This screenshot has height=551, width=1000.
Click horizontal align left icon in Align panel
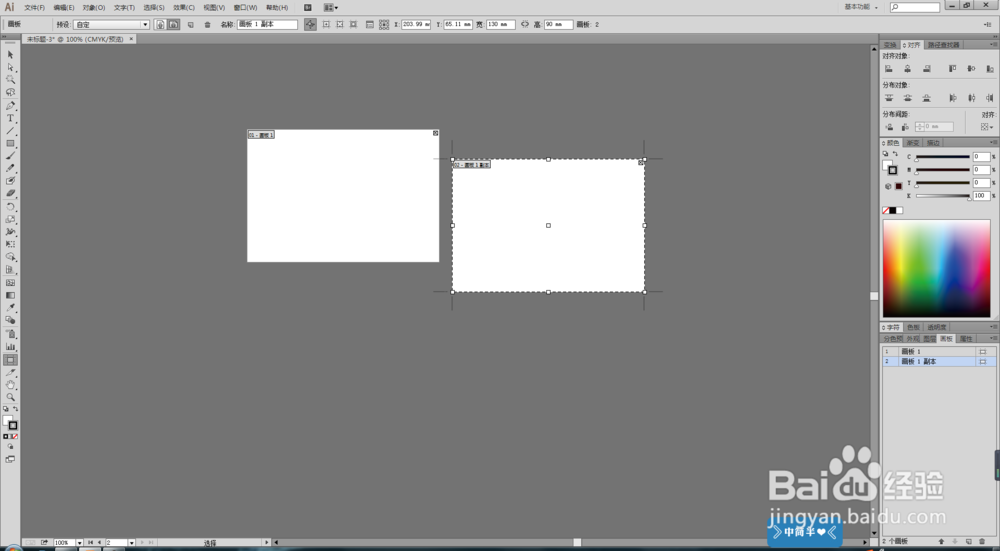(x=889, y=68)
